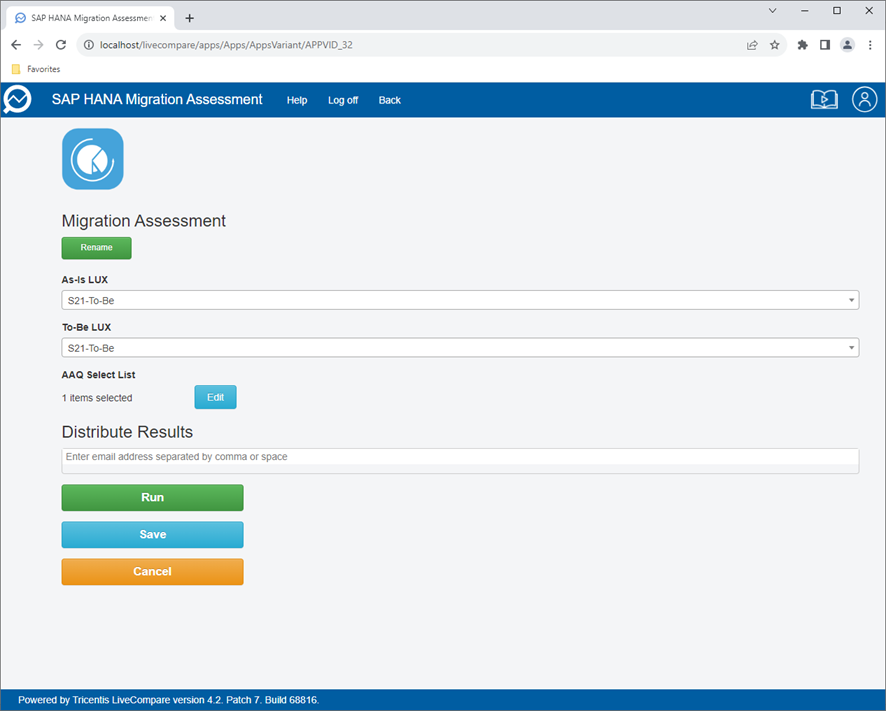Focus the Distribute Results email field
886x711 pixels.
click(460, 461)
